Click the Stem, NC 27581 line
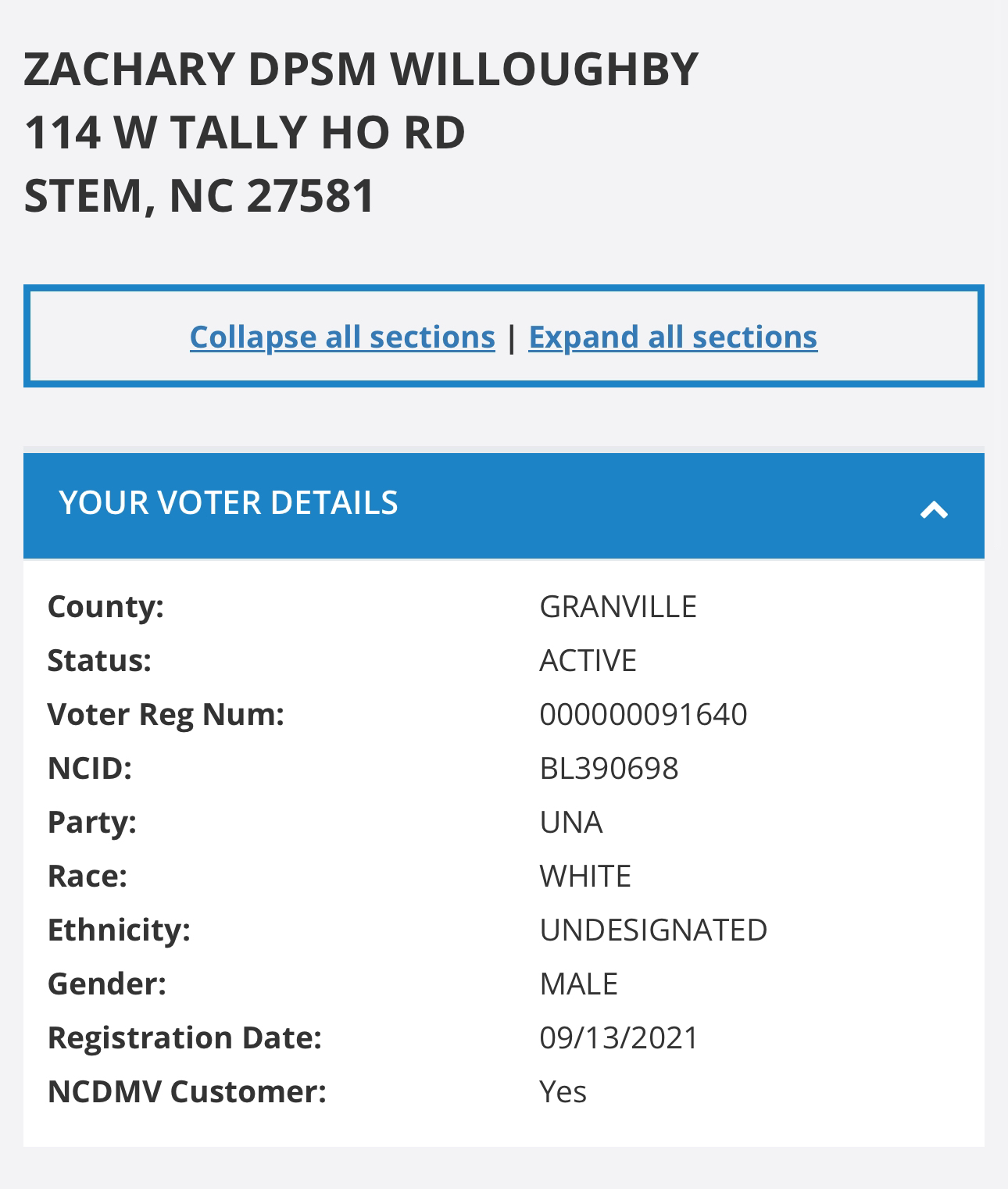Image resolution: width=1008 pixels, height=1189 pixels. coord(200,195)
